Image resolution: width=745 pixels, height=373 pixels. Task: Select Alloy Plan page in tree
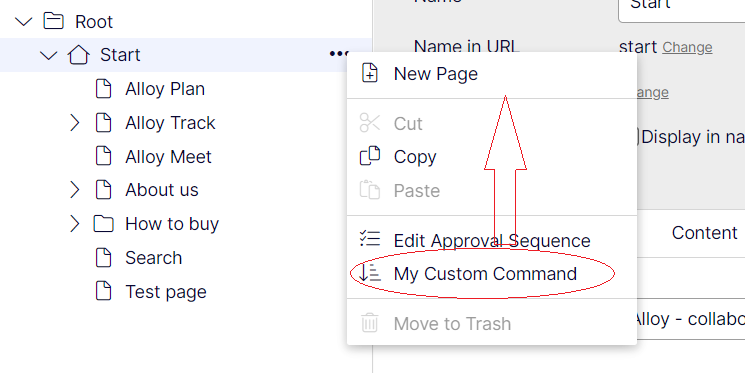165,89
